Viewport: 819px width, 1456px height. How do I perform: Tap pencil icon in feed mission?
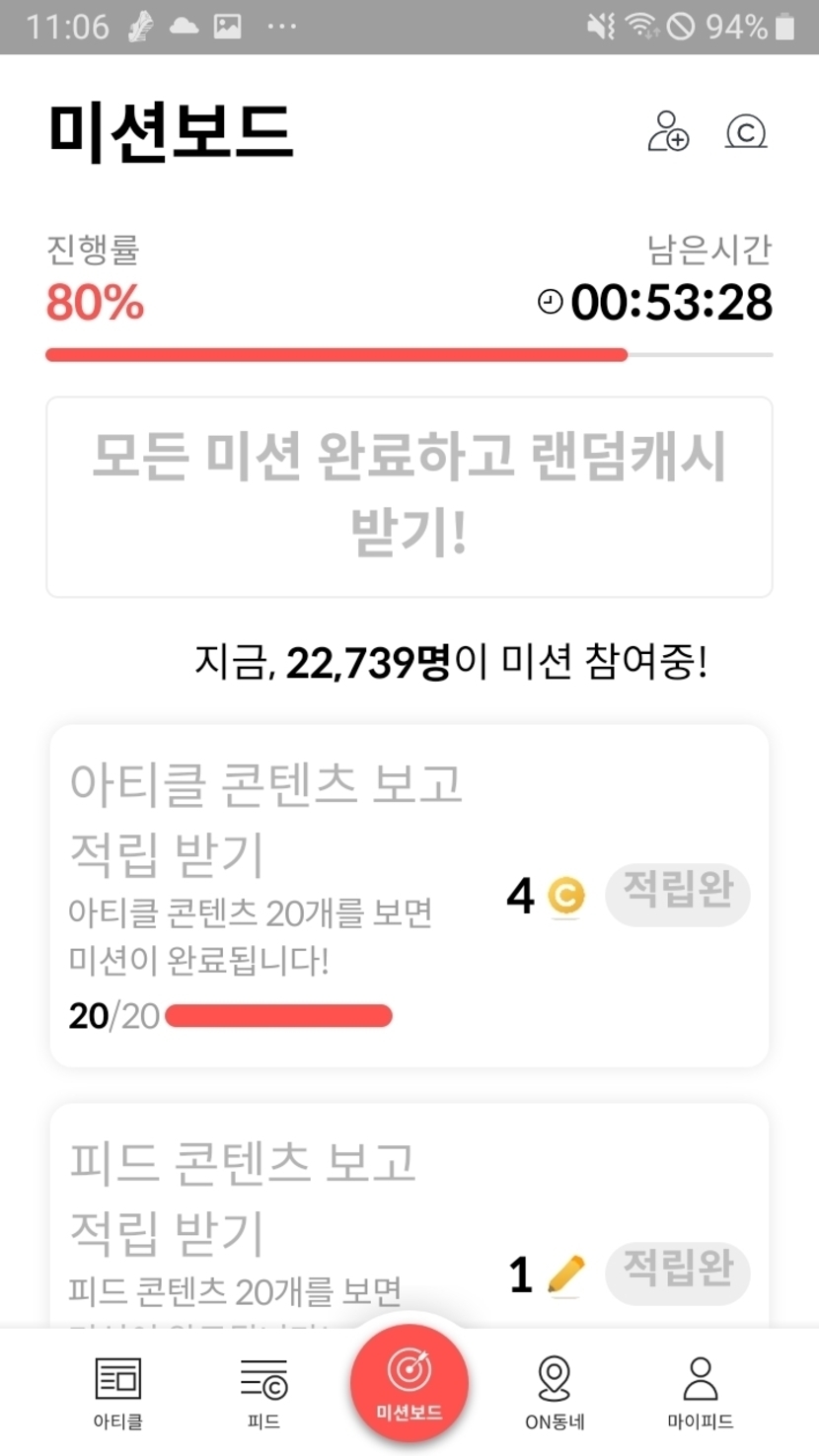coord(565,1274)
